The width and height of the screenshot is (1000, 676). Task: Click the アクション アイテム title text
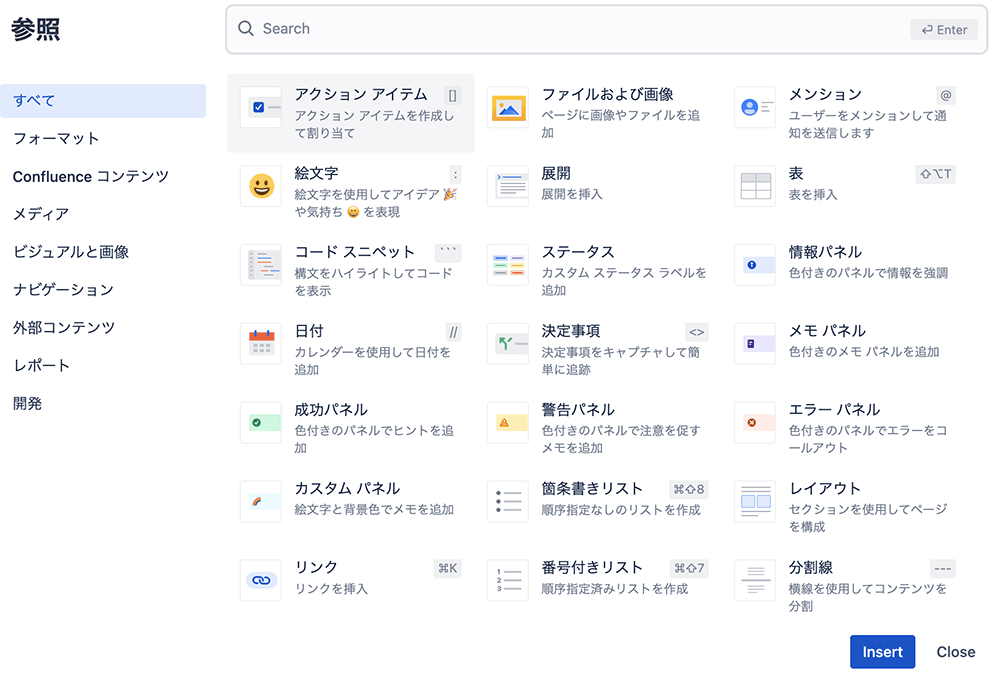click(x=361, y=94)
